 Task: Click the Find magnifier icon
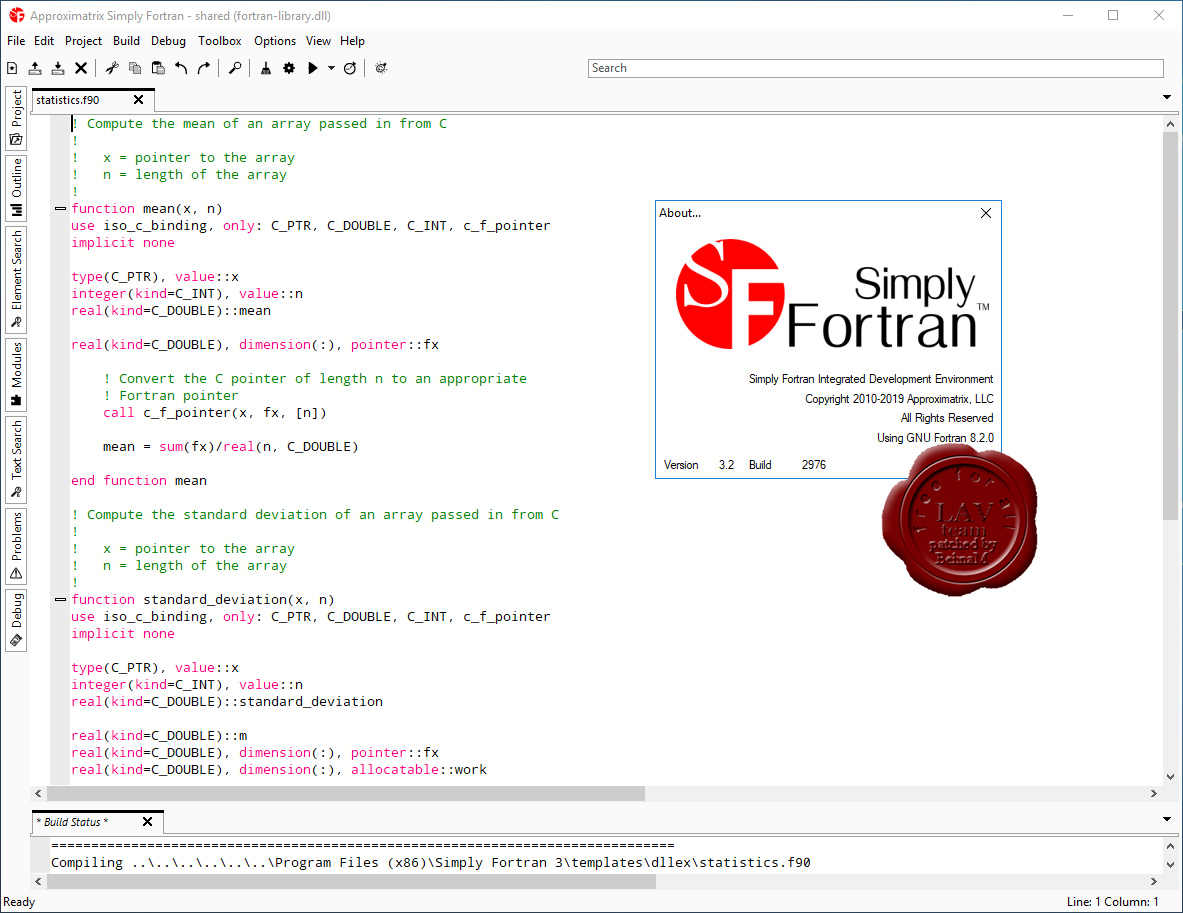[x=235, y=69]
